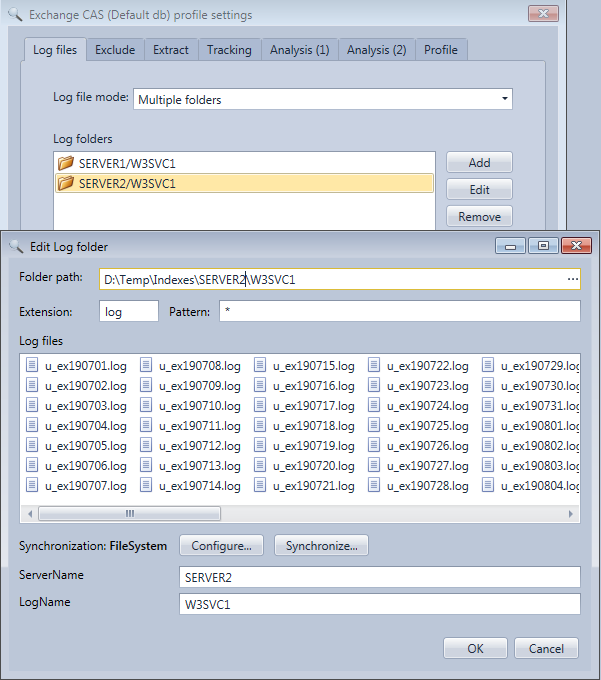Screen dimensions: 601x680
Task: Click file icon of u_ex190707.log
Action: (32, 484)
